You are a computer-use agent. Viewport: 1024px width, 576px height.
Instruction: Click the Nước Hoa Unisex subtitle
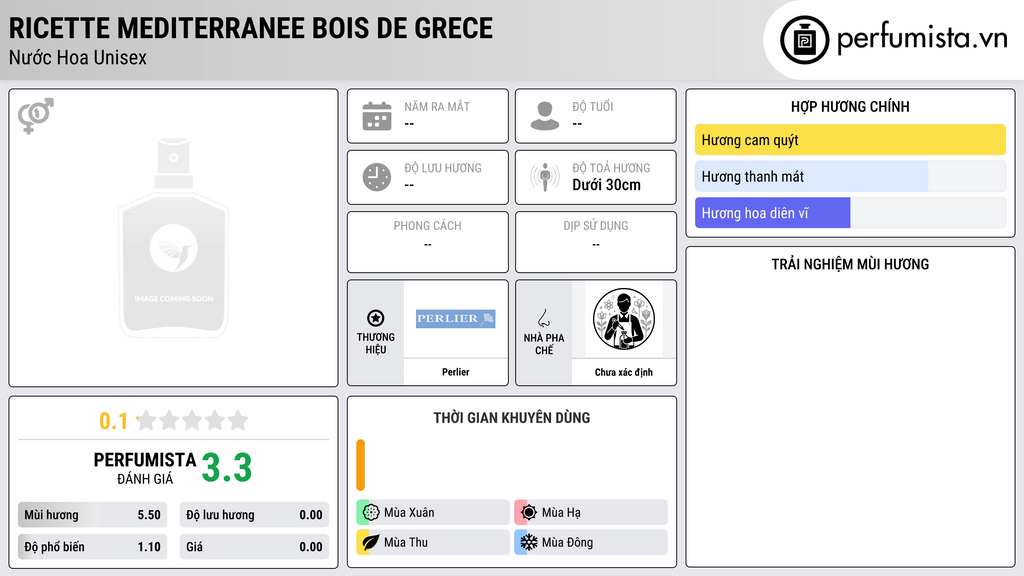pyautogui.click(x=78, y=57)
